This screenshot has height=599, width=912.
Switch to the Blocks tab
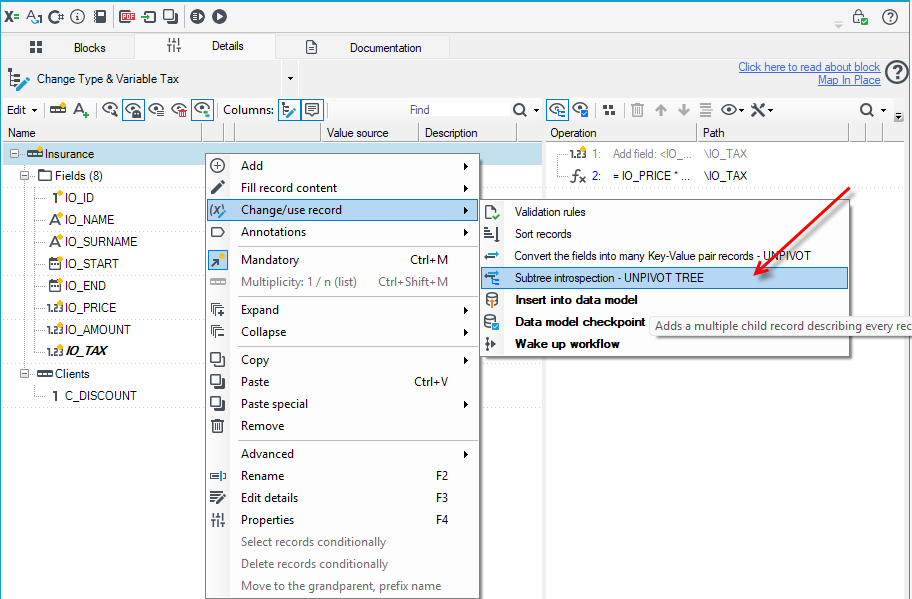[x=69, y=48]
